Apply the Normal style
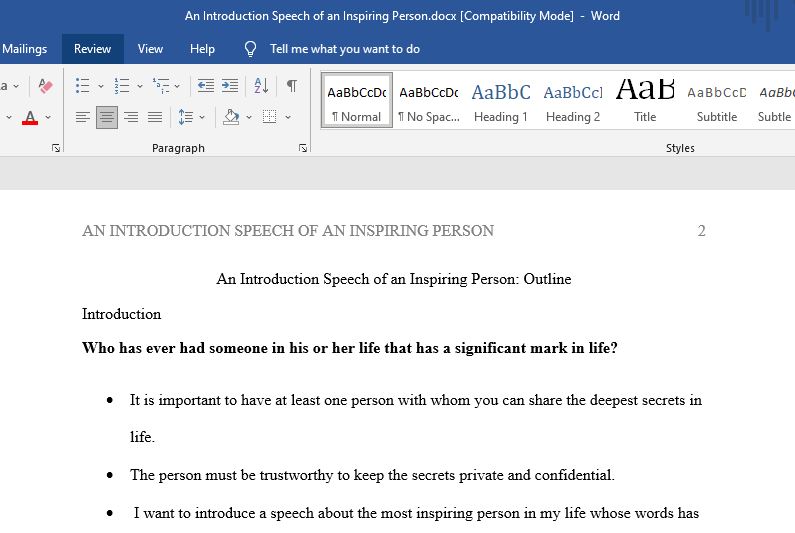795x533 pixels. 356,100
